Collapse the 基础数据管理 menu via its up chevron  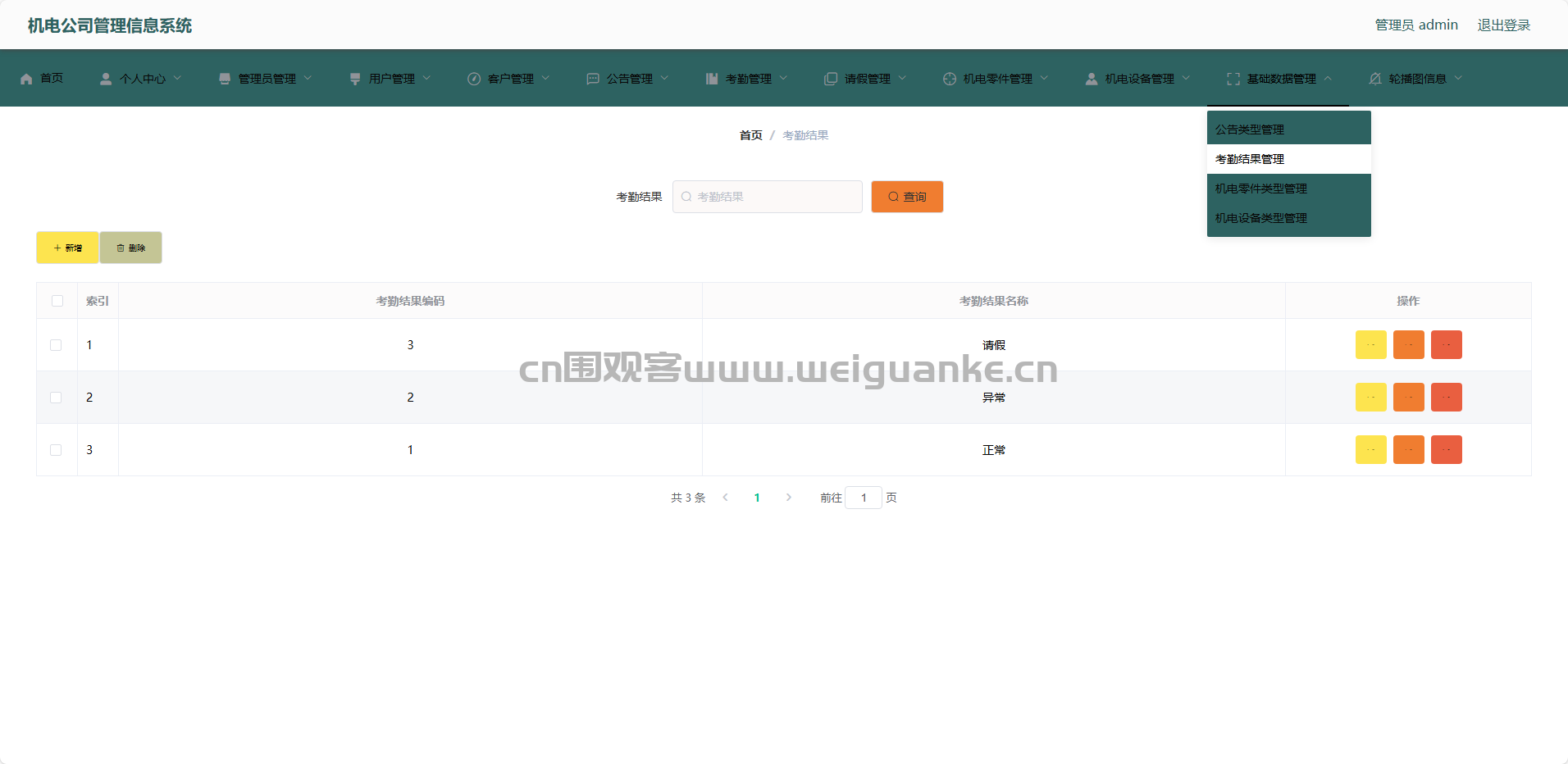[x=1328, y=78]
